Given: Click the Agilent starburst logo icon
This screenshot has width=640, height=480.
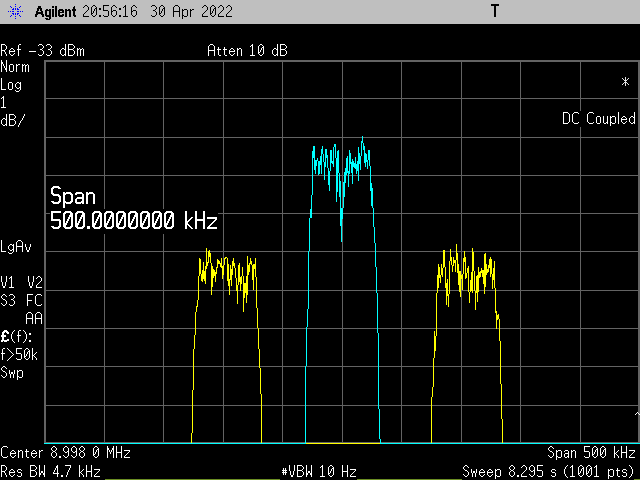Looking at the screenshot, I should [15, 11].
